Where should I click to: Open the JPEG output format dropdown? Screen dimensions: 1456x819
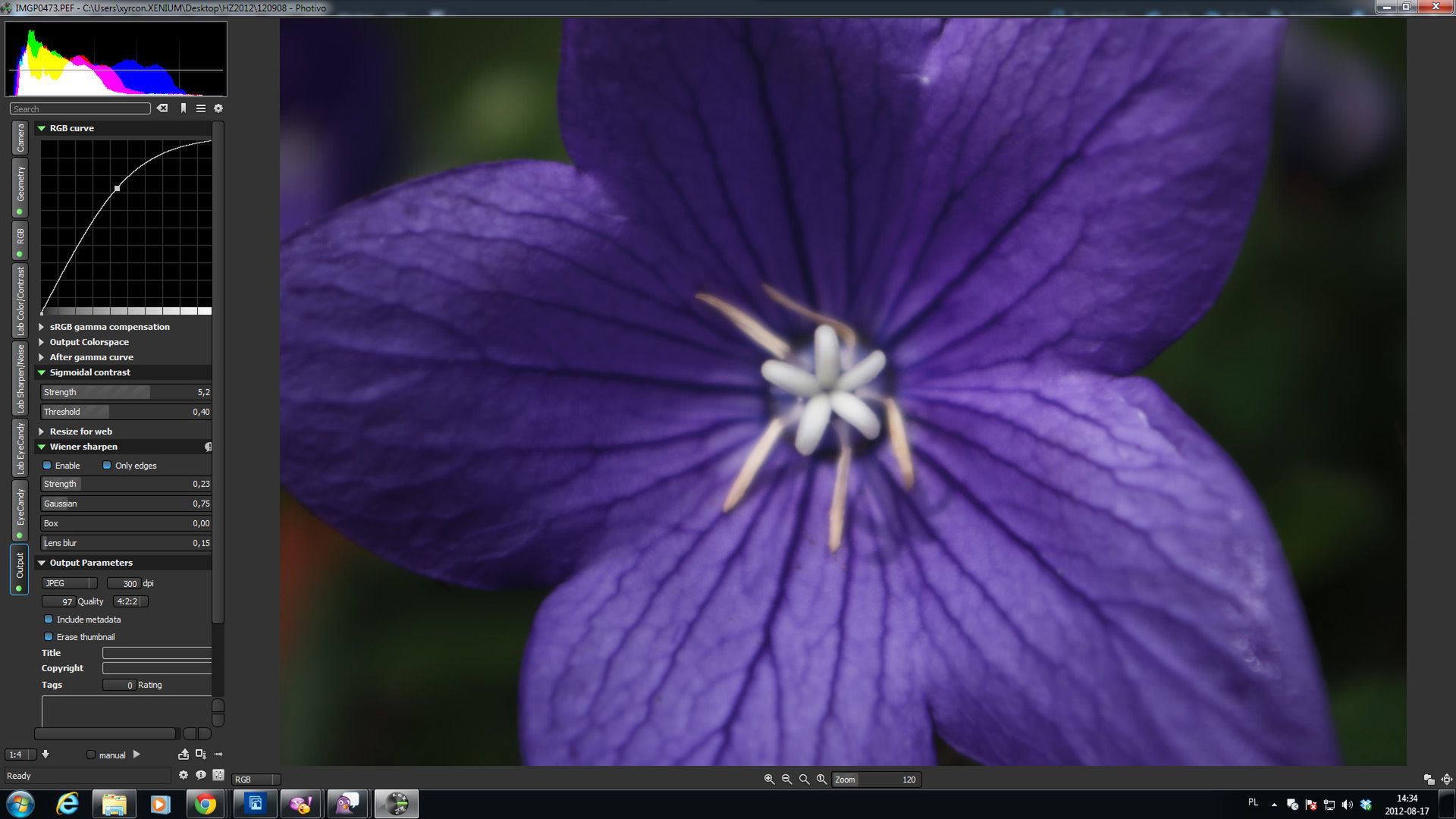coord(69,583)
